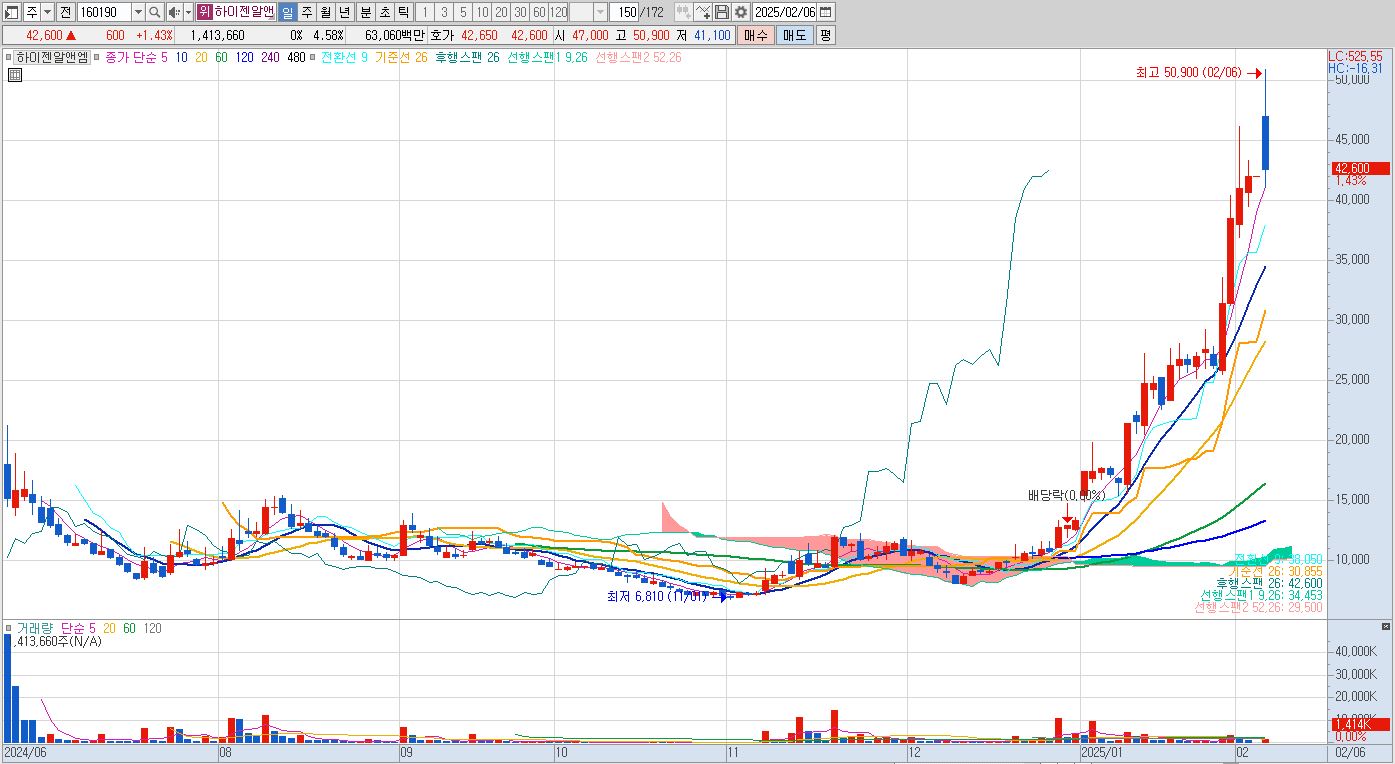Search for a stock with the magnifier icon
This screenshot has height=764, width=1395.
click(155, 12)
